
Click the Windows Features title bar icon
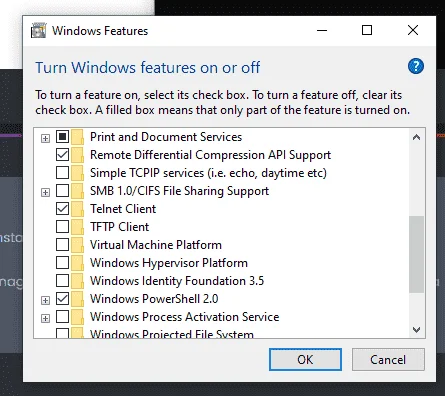(38, 31)
